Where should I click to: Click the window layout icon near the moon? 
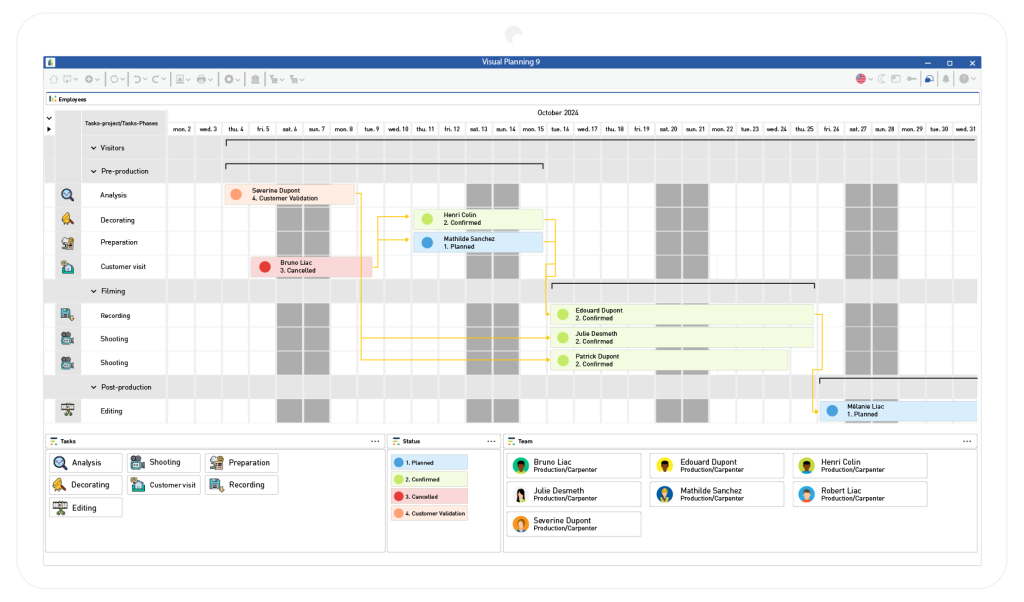click(x=896, y=79)
